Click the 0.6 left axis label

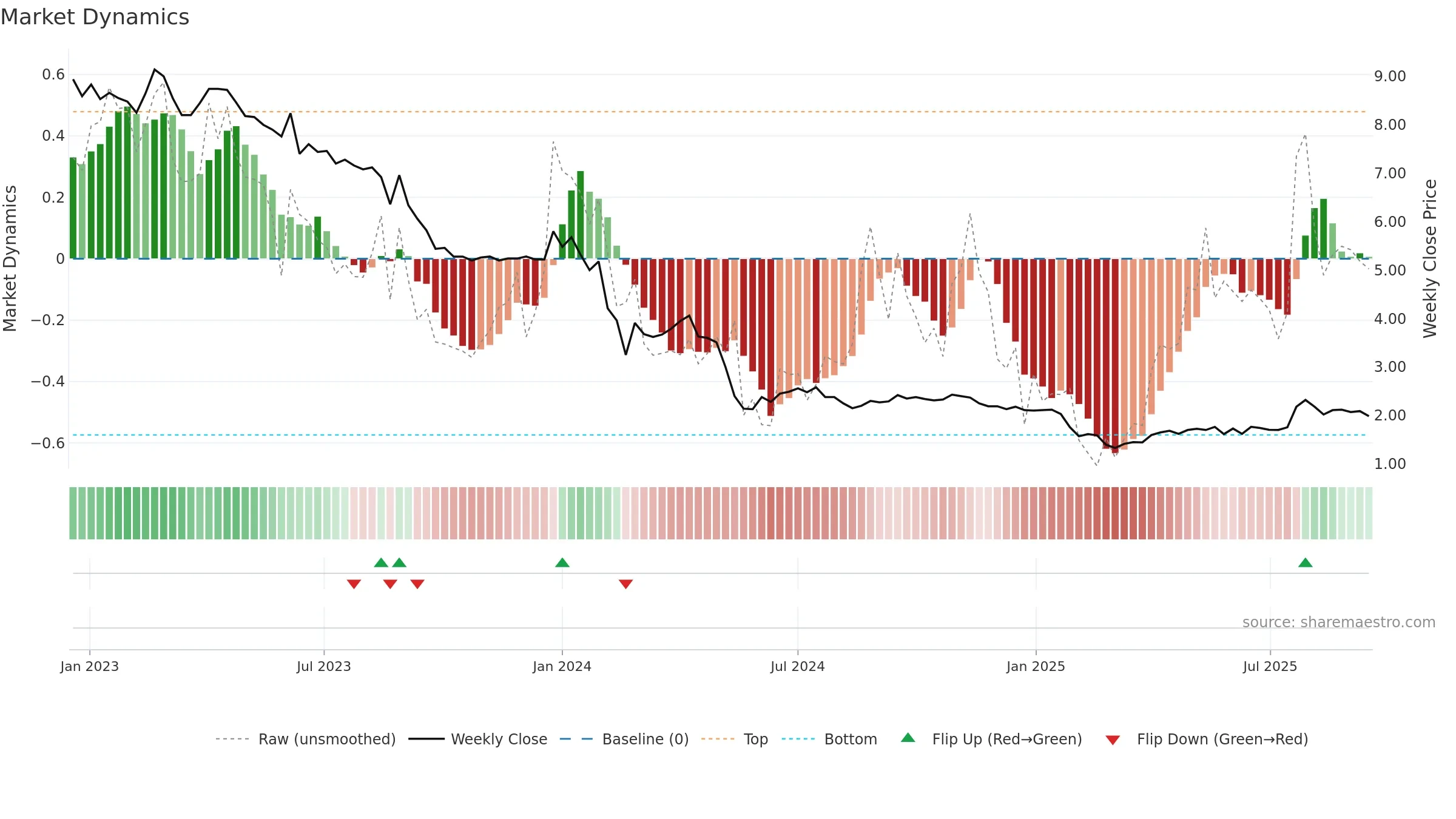(x=53, y=75)
